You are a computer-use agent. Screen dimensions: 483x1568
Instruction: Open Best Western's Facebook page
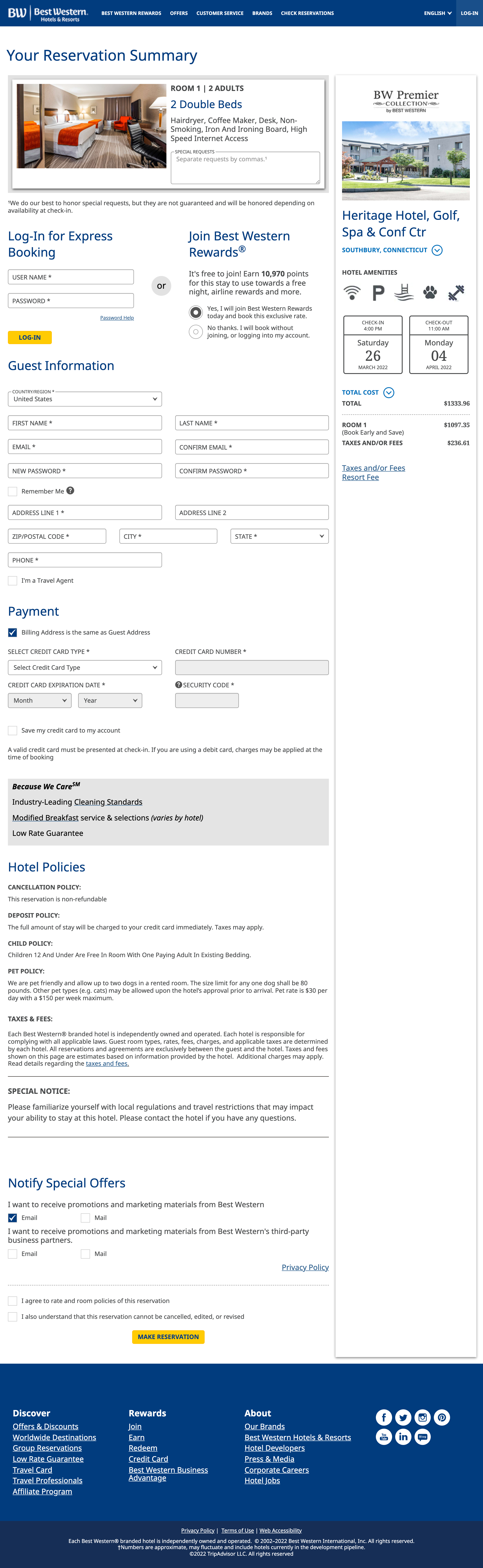384,1417
